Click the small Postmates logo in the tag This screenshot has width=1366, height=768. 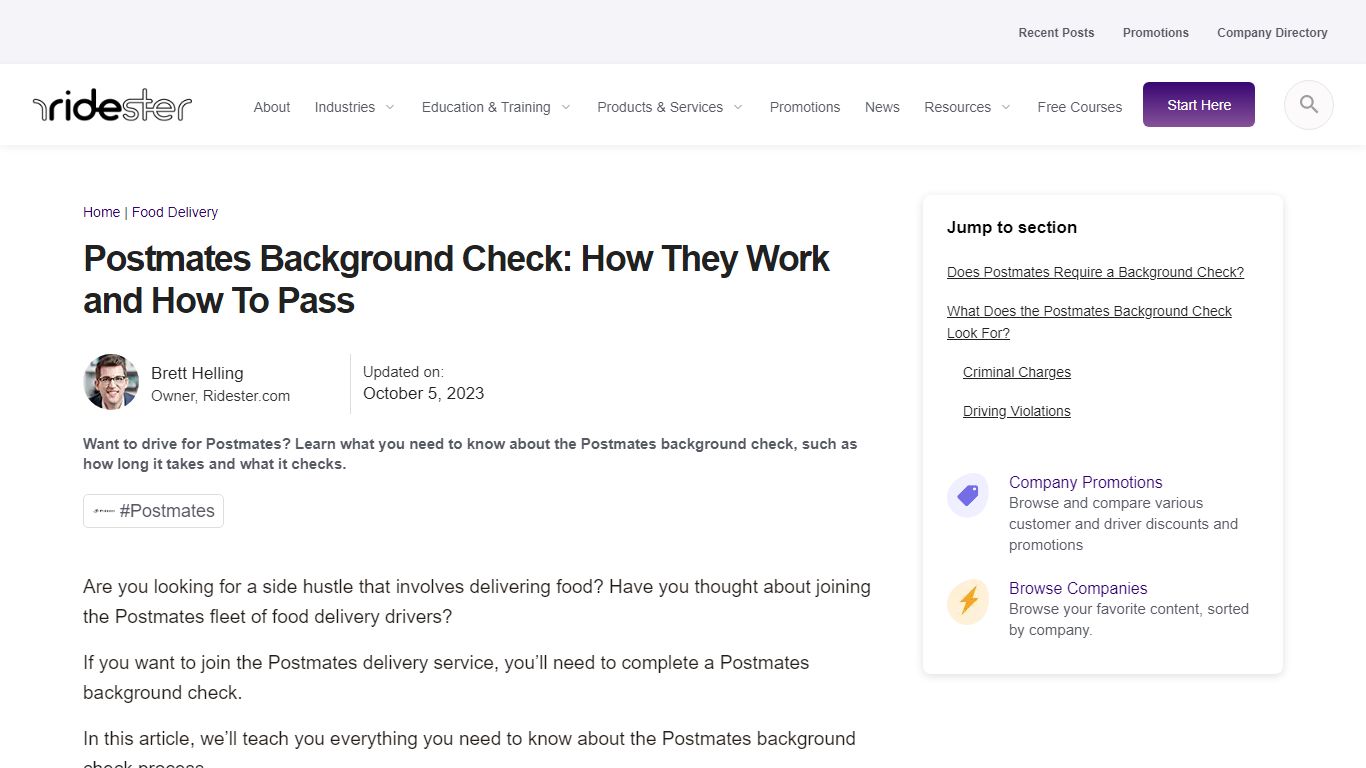click(104, 511)
